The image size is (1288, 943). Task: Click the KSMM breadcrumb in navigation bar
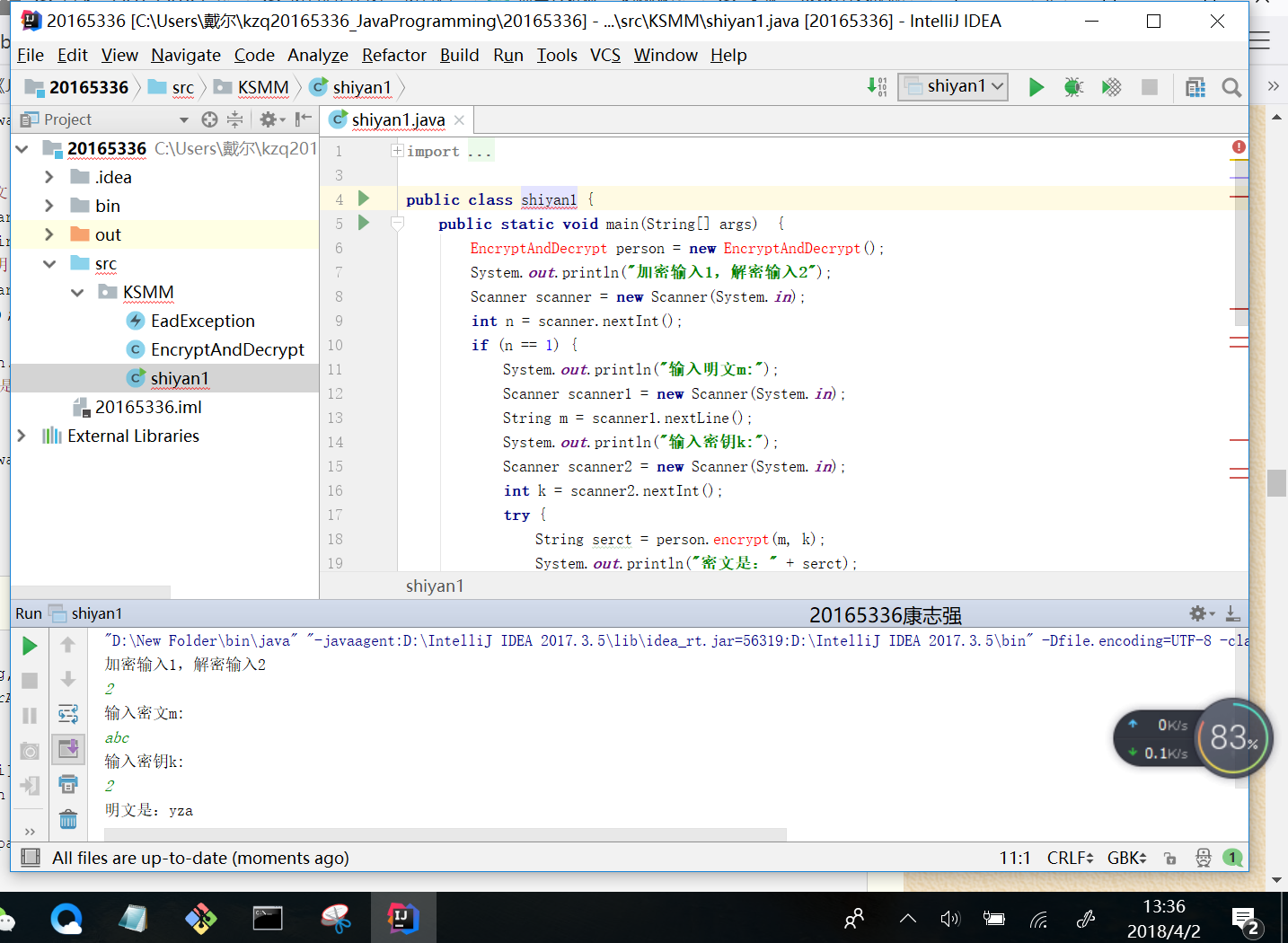pos(262,87)
